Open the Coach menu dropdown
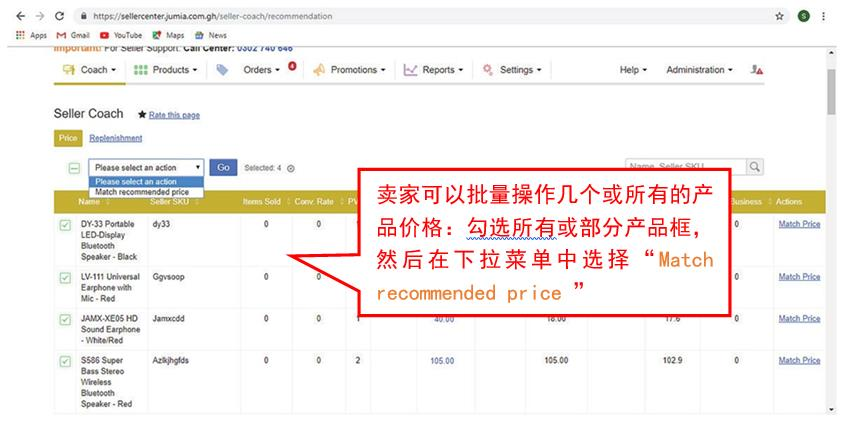Image resolution: width=851 pixels, height=429 pixels. click(90, 70)
